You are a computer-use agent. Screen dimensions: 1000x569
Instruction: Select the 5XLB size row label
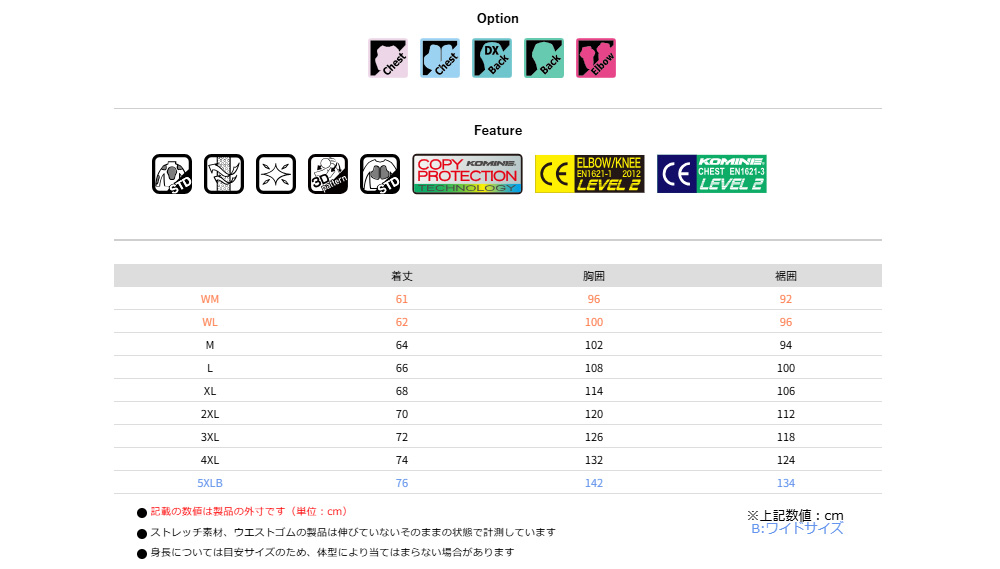(210, 483)
